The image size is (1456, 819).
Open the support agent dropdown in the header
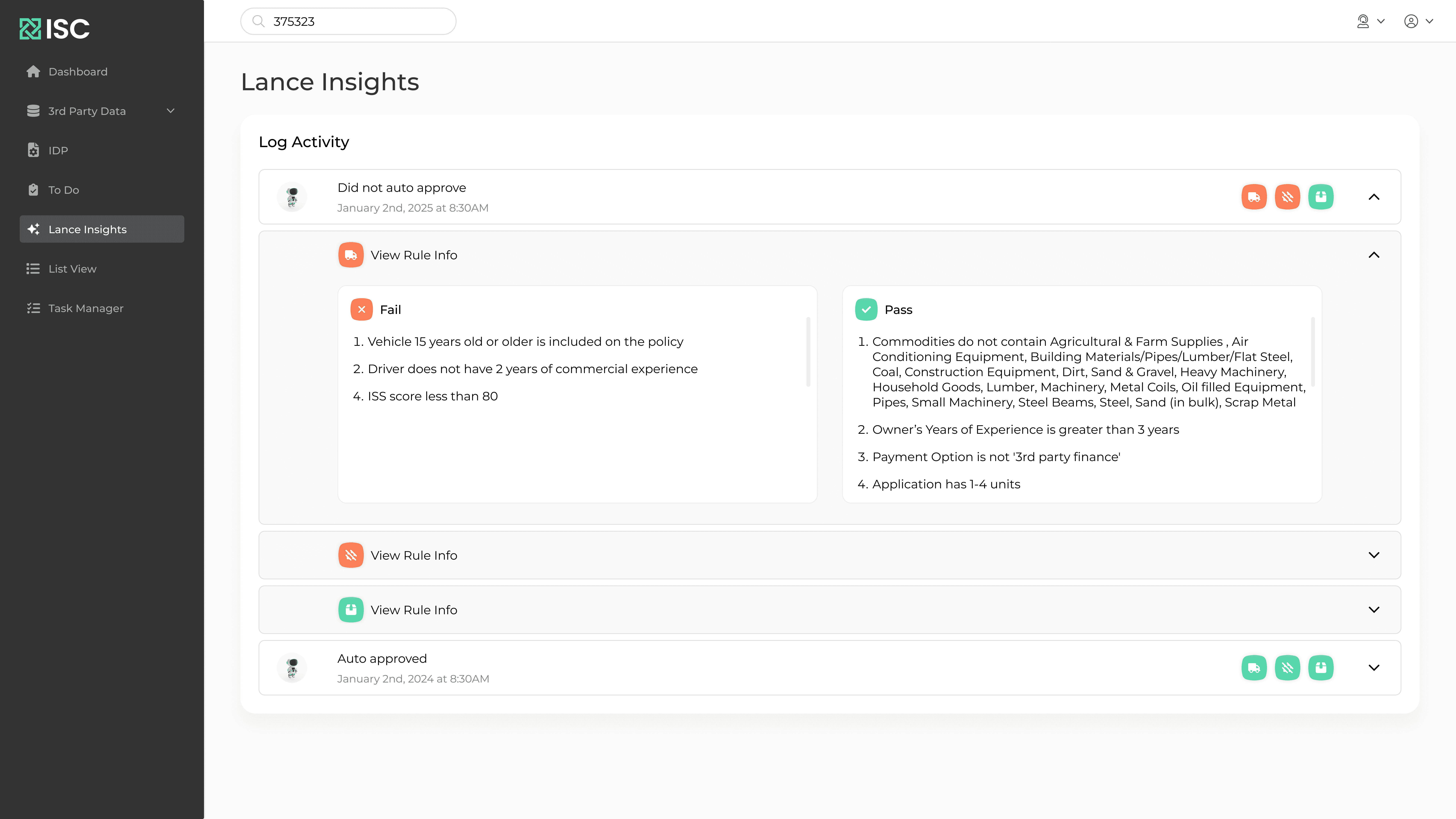pyautogui.click(x=1371, y=21)
